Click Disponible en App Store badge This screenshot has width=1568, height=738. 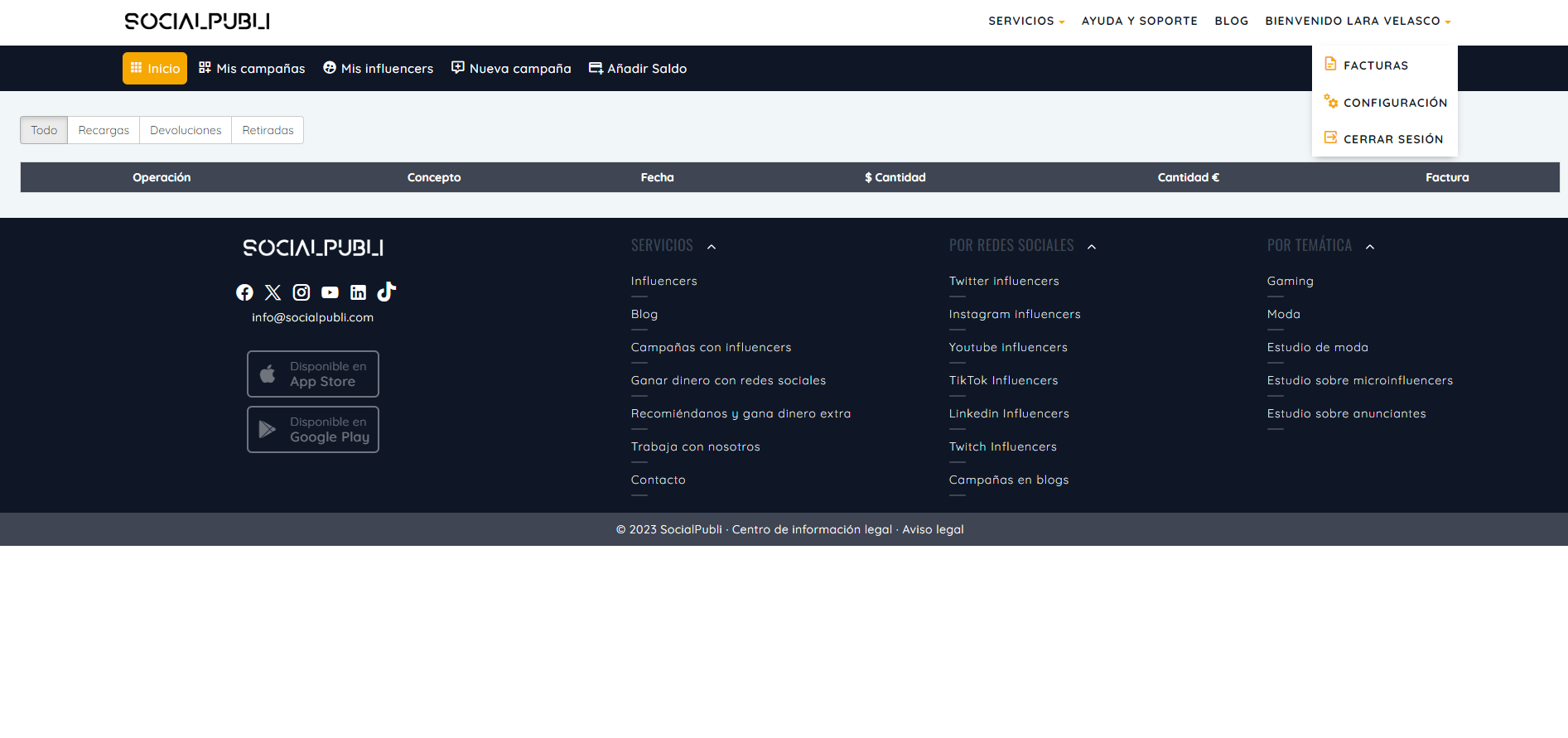[313, 374]
